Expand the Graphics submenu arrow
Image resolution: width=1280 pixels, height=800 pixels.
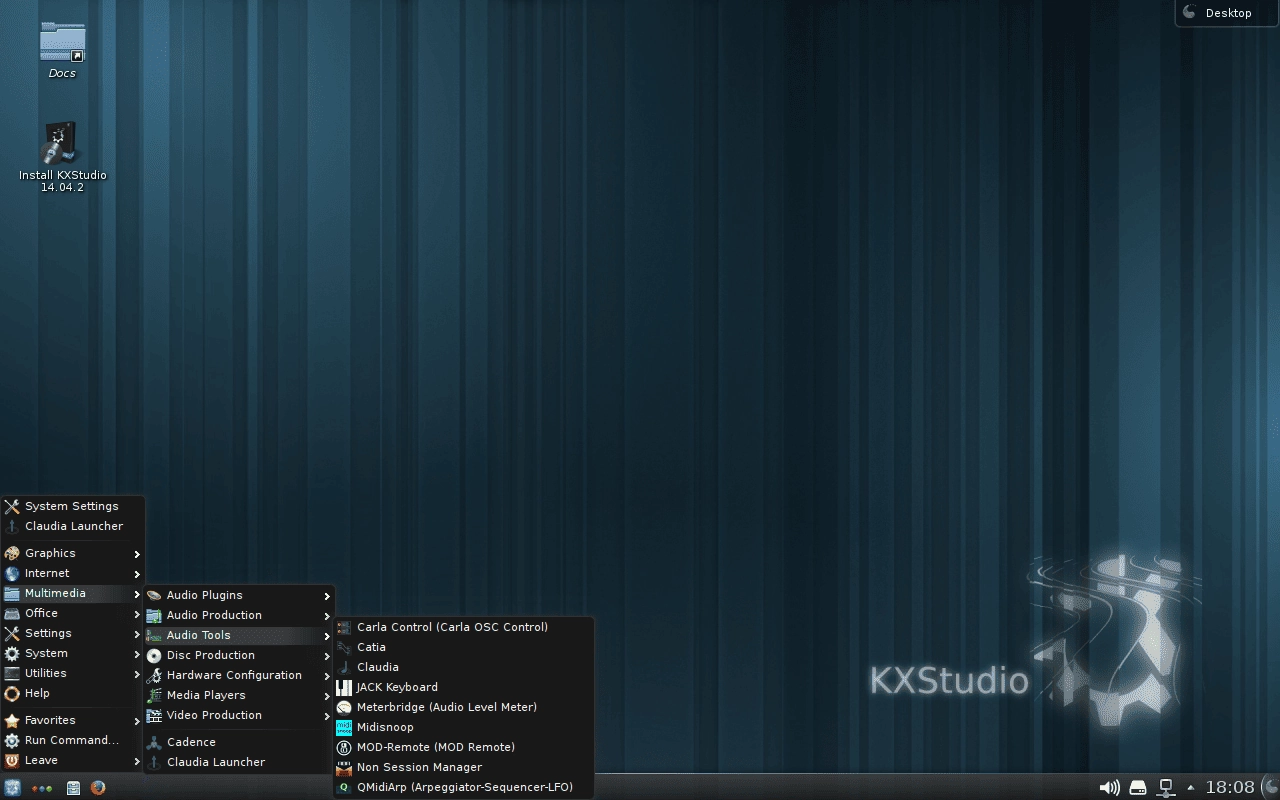[137, 554]
